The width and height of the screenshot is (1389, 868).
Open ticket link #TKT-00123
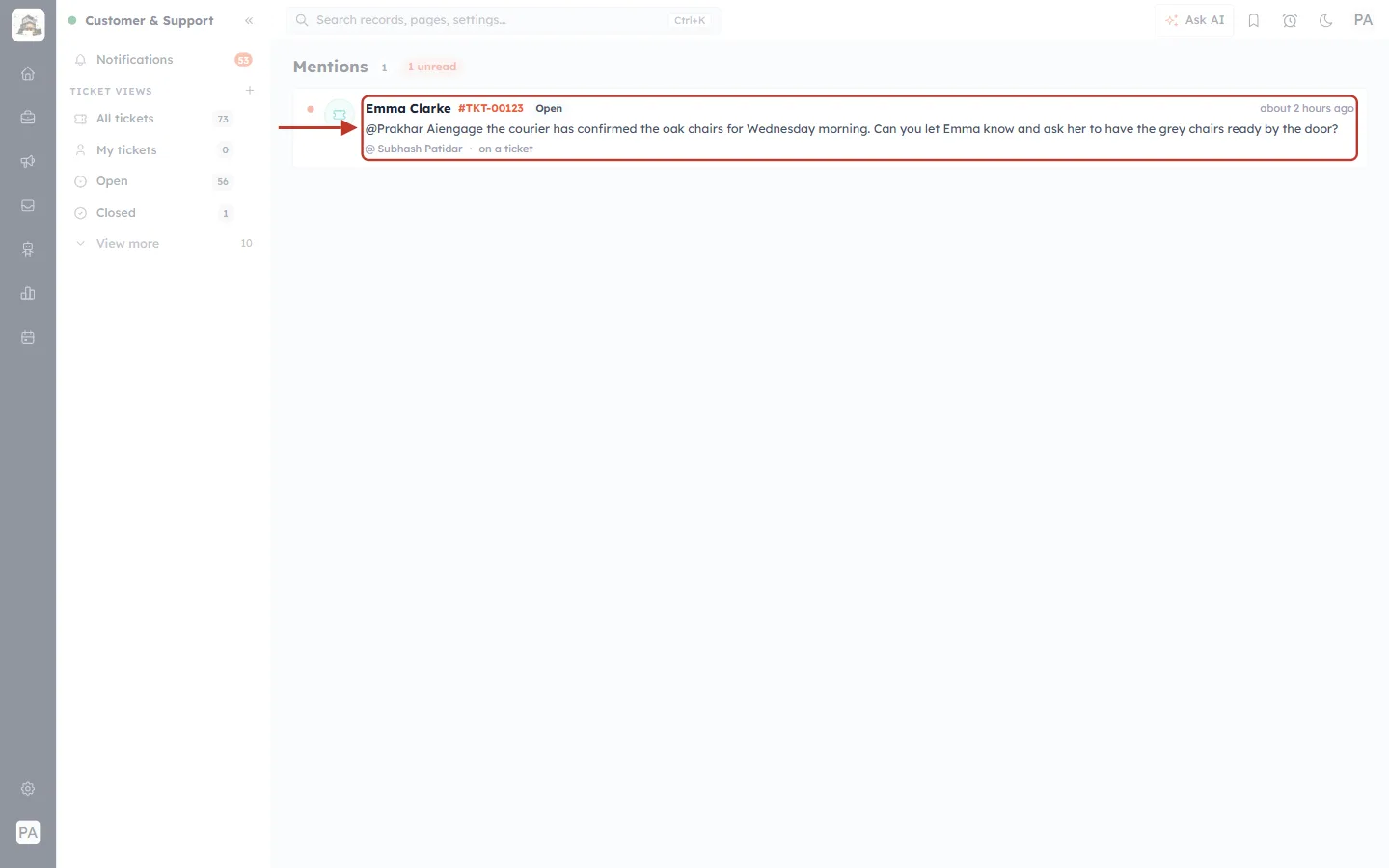pos(491,109)
